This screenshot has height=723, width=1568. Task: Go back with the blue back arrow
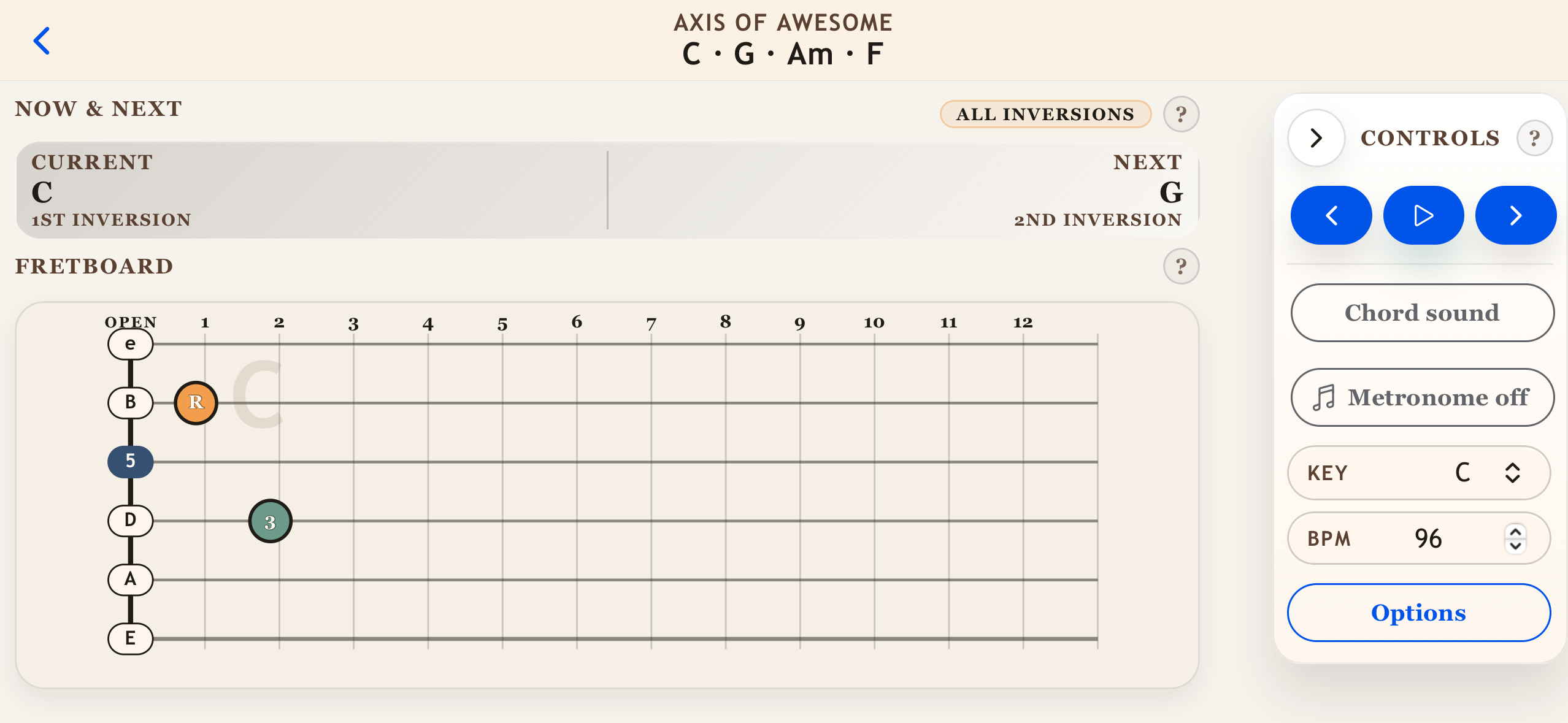coord(42,41)
